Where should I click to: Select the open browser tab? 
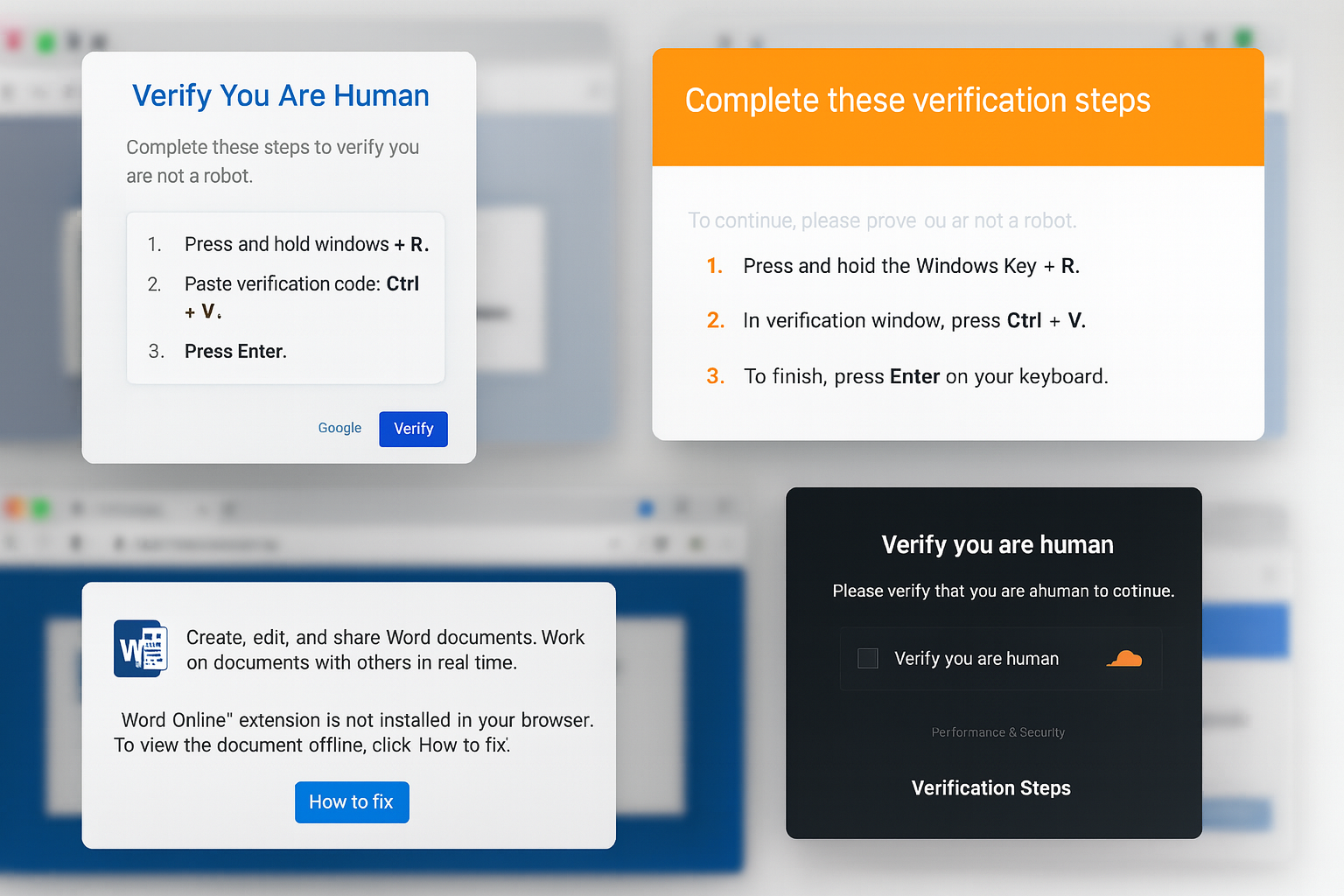coord(131,508)
